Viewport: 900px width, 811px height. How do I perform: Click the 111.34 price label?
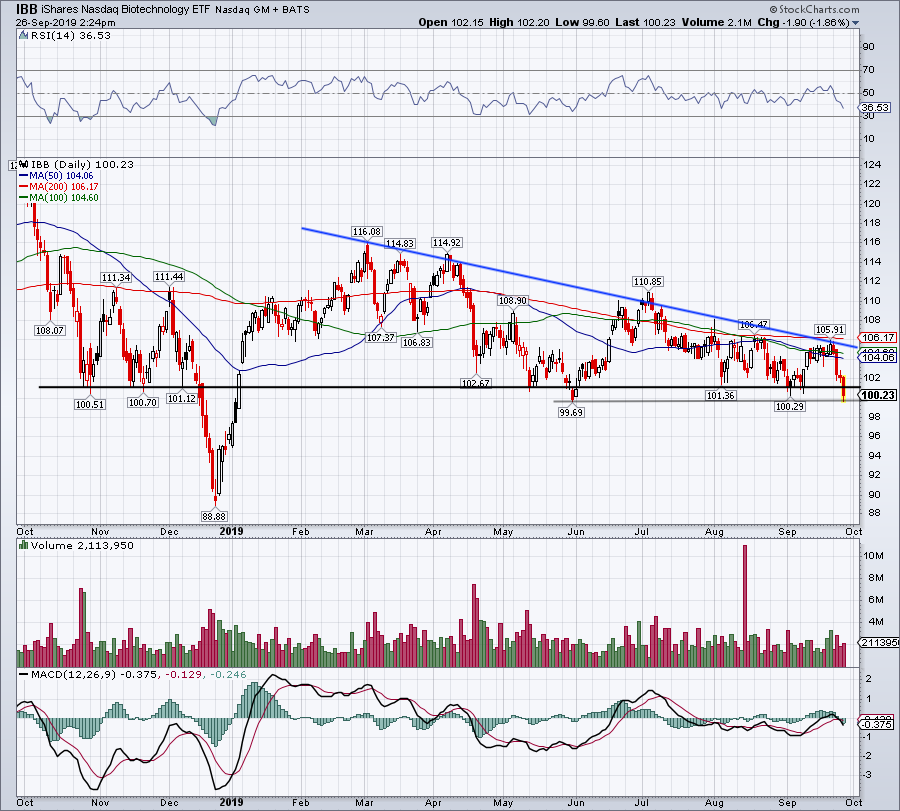click(x=116, y=277)
